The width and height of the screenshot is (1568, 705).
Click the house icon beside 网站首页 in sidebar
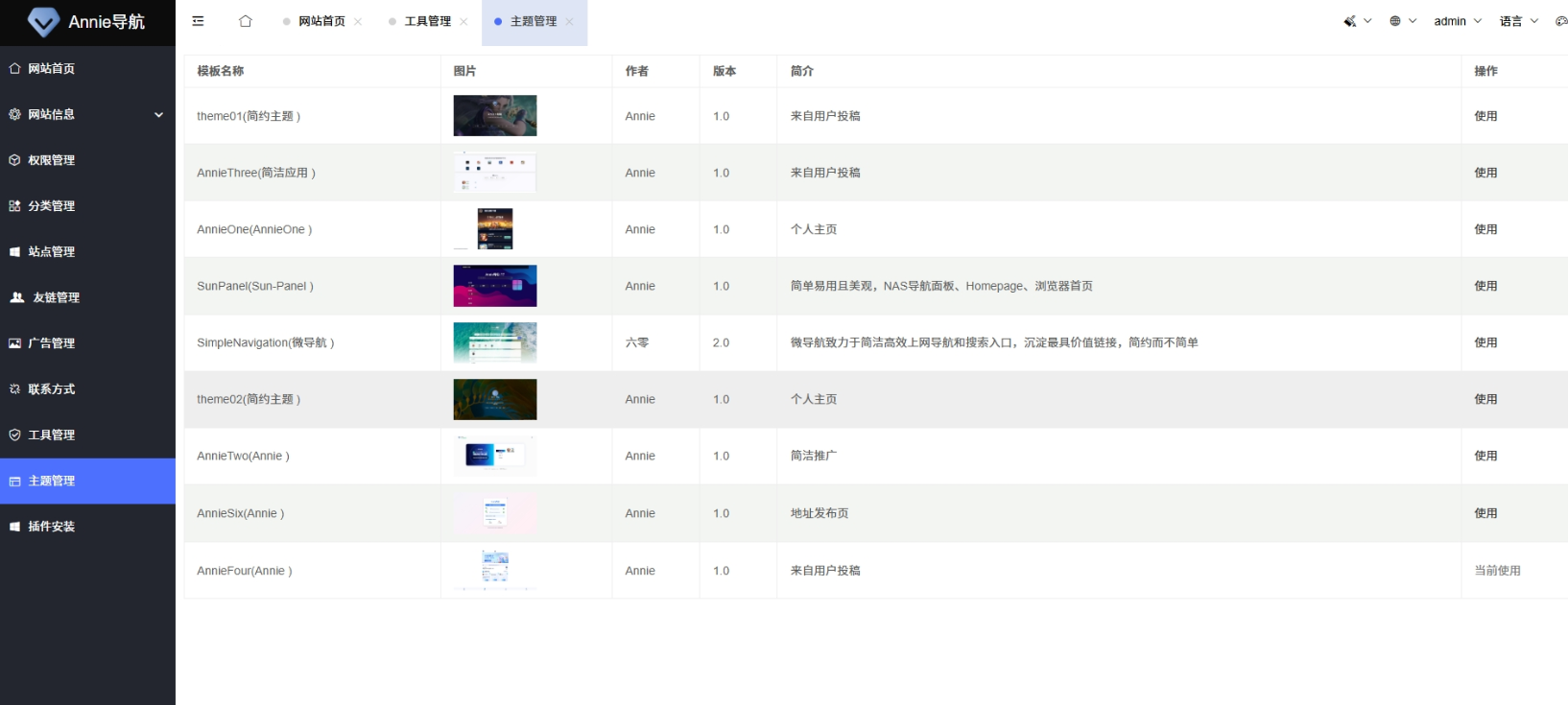click(14, 68)
